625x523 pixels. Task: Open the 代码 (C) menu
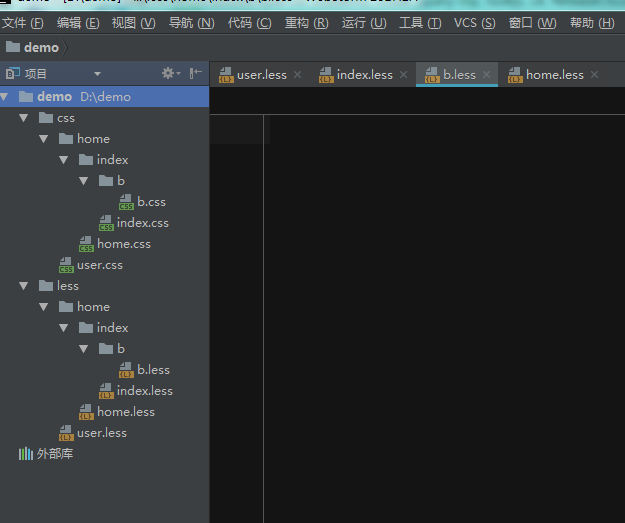click(x=250, y=23)
